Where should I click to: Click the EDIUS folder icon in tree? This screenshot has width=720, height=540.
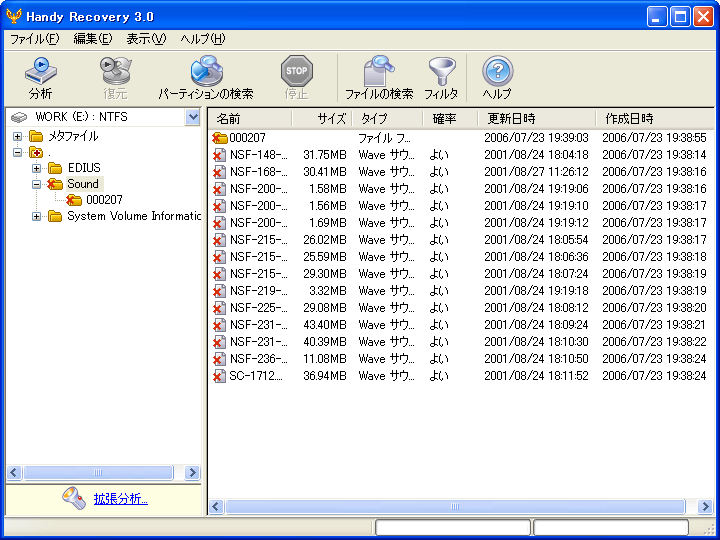click(x=55, y=168)
